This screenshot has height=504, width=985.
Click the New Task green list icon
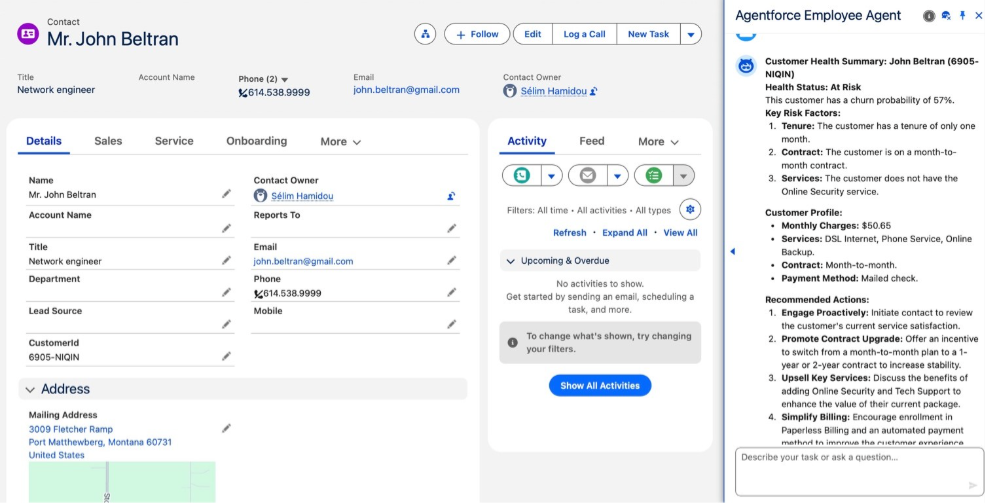tap(653, 176)
